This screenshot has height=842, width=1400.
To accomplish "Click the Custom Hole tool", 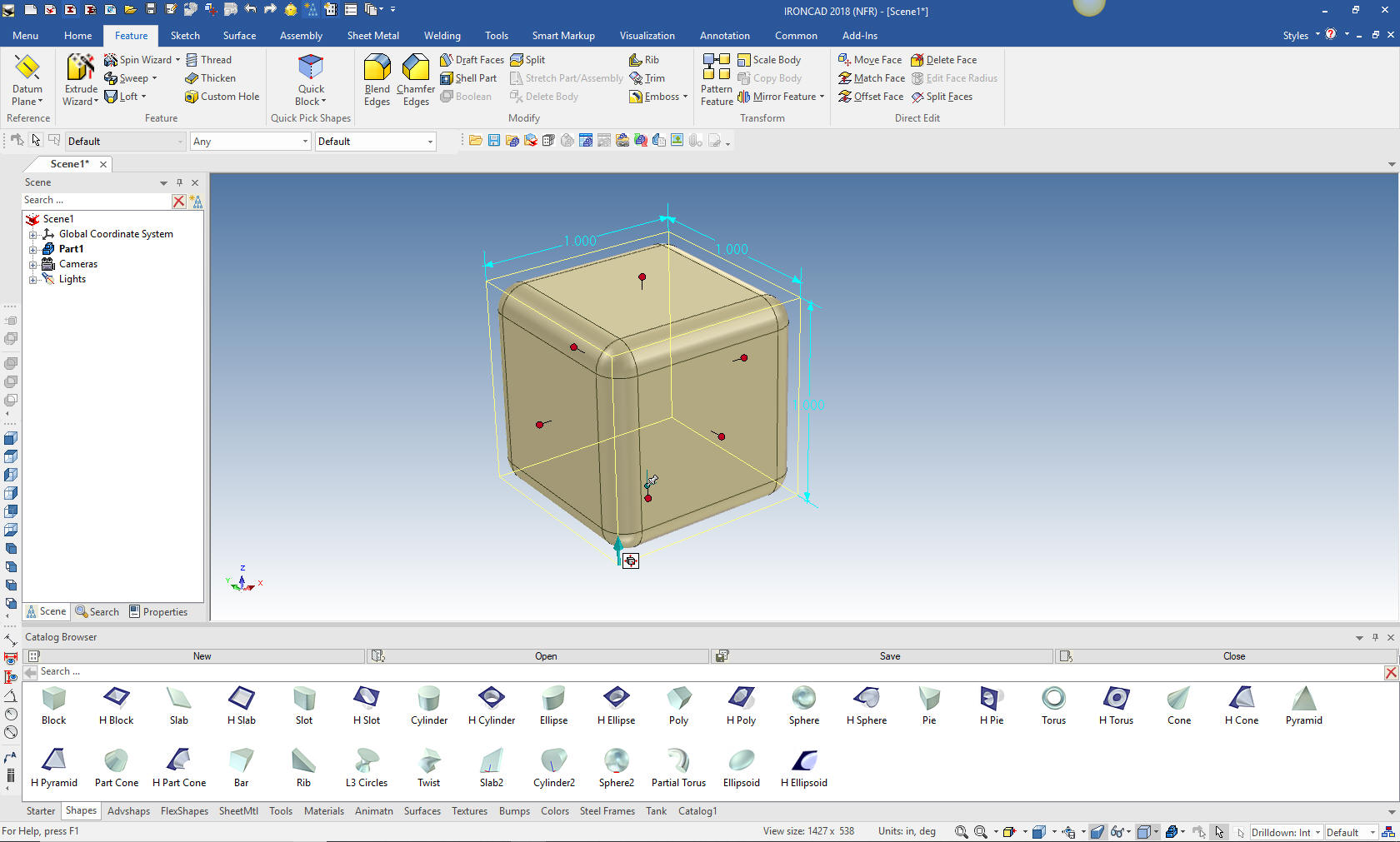I will 222,97.
